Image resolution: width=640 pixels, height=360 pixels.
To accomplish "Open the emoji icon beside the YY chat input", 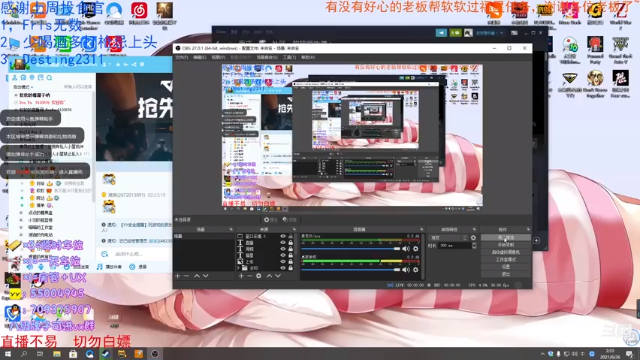I will point(105,254).
